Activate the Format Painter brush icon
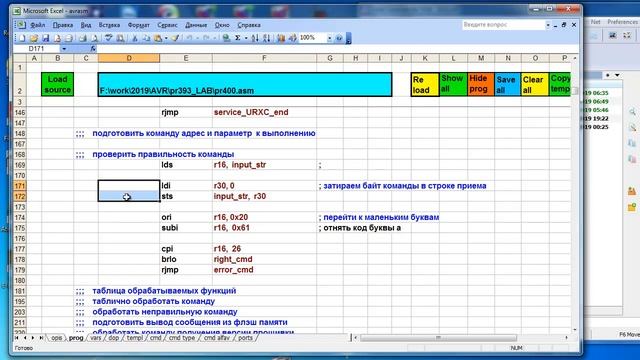 click(x=175, y=38)
